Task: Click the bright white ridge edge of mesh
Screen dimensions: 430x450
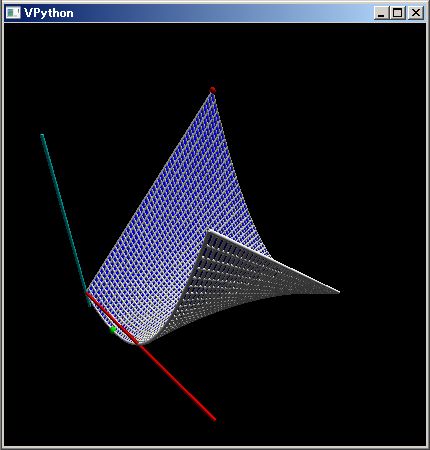Action: click(273, 261)
